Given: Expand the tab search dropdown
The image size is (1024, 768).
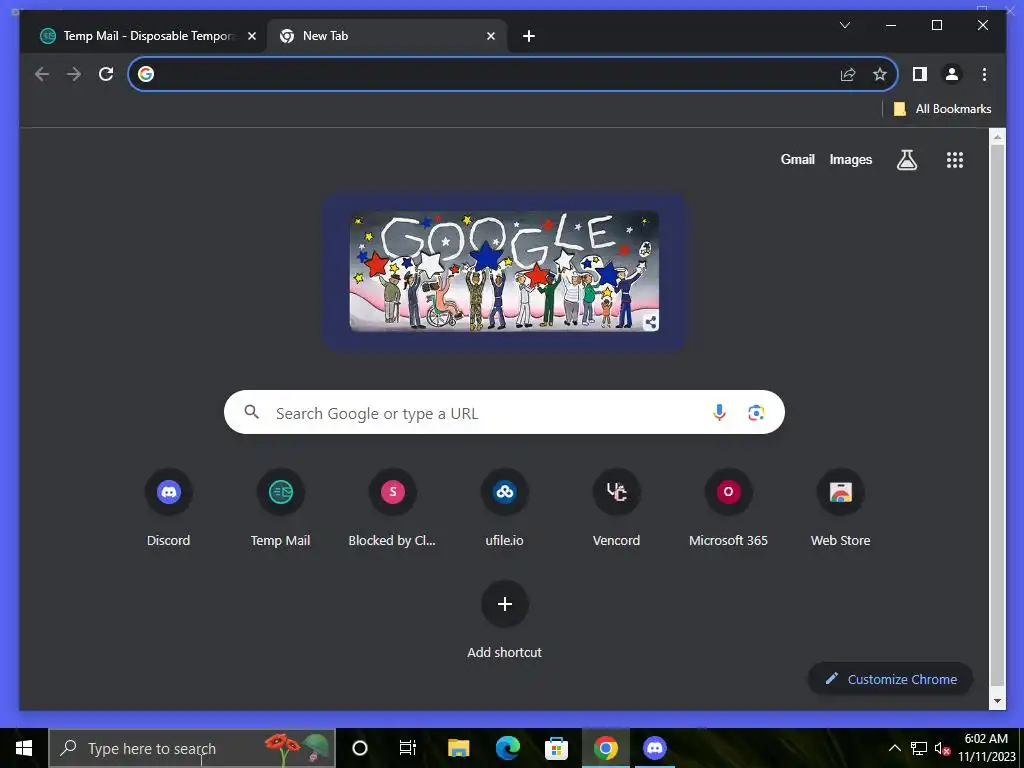Looking at the screenshot, I should click(844, 25).
